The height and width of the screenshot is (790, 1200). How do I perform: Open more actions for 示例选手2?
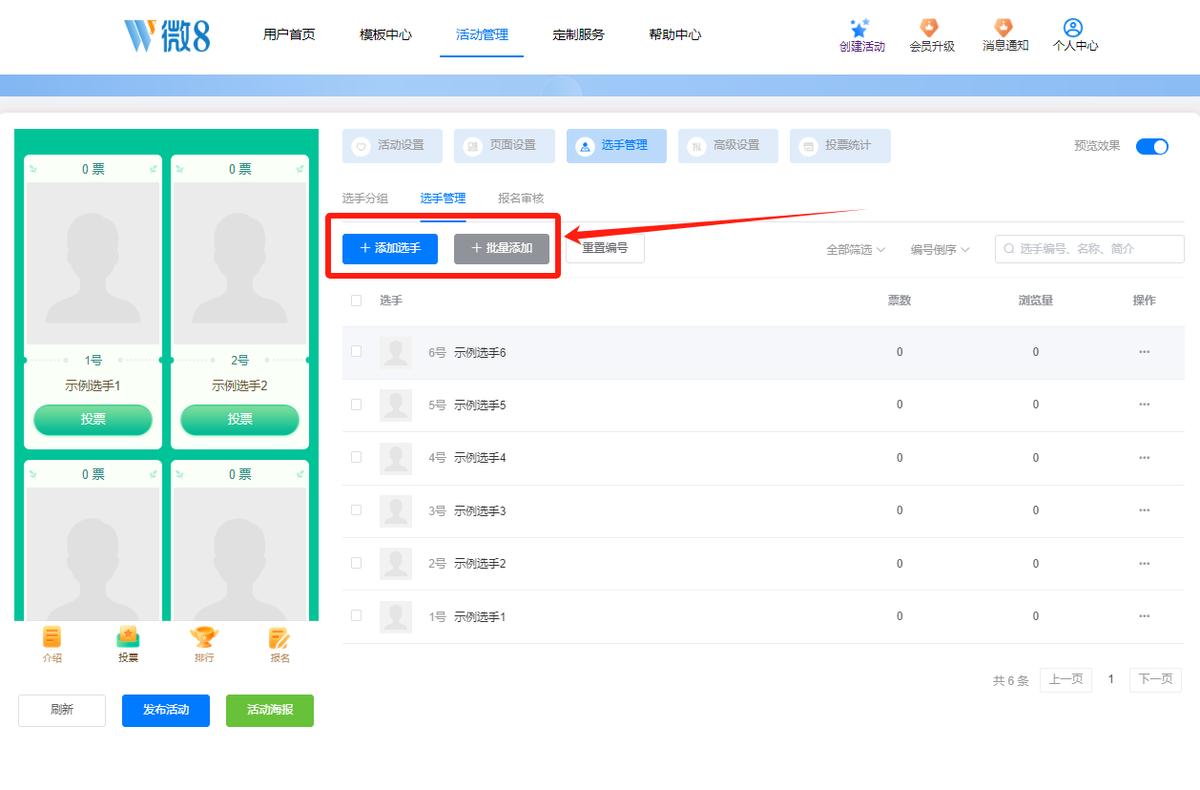pyautogui.click(x=1144, y=564)
